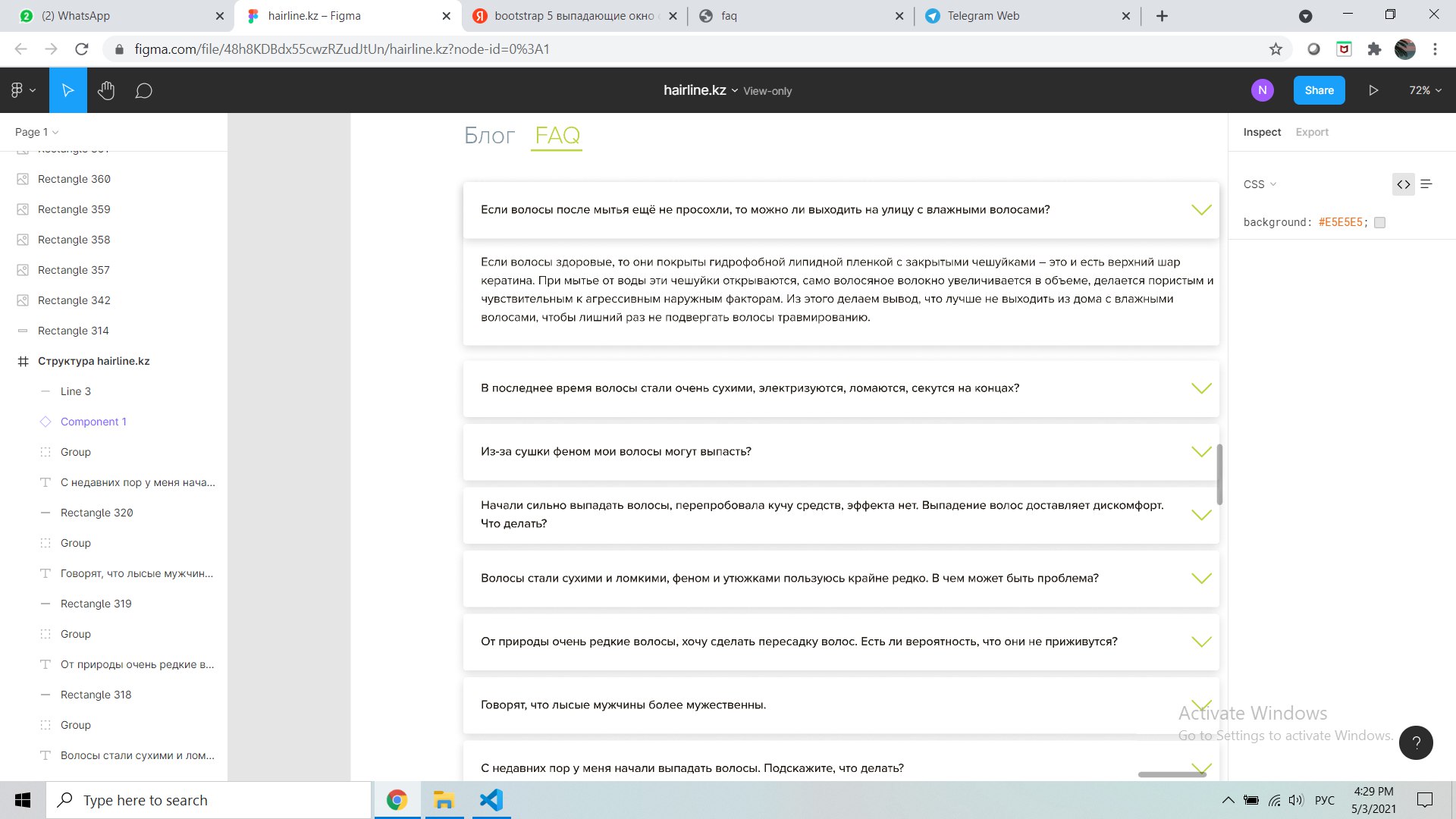
Task: Reload the Figma page
Action: [82, 49]
